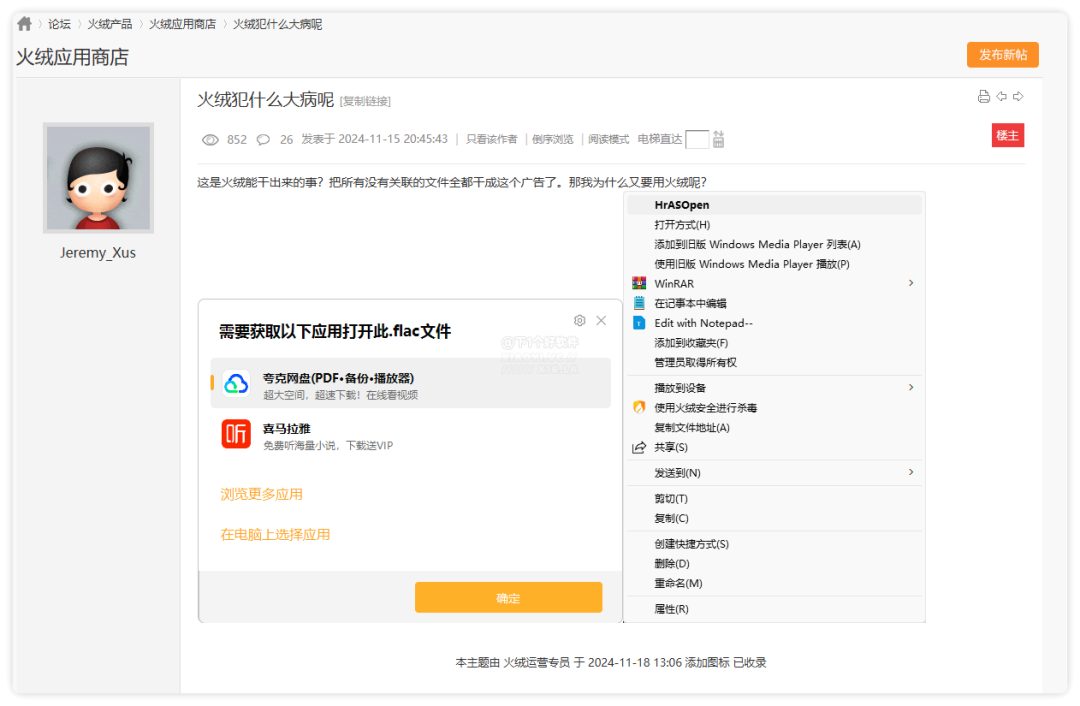Choose 在记事本中编辑 menu entry
1080x706 pixels.
tap(774, 304)
